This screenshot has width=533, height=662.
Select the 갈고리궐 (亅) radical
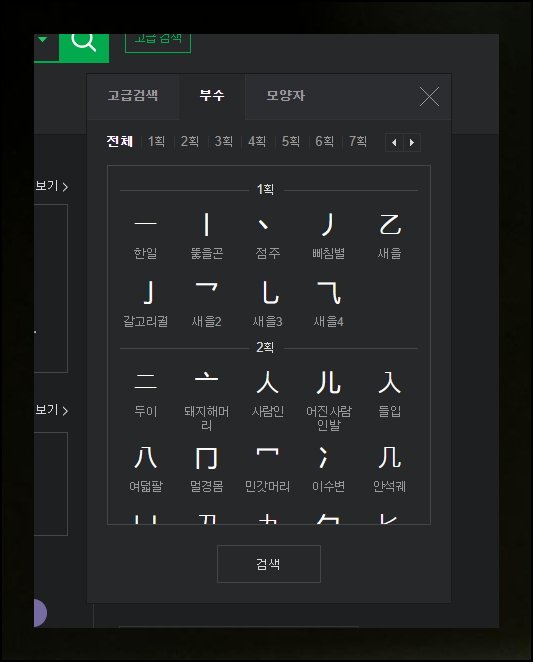pos(145,304)
